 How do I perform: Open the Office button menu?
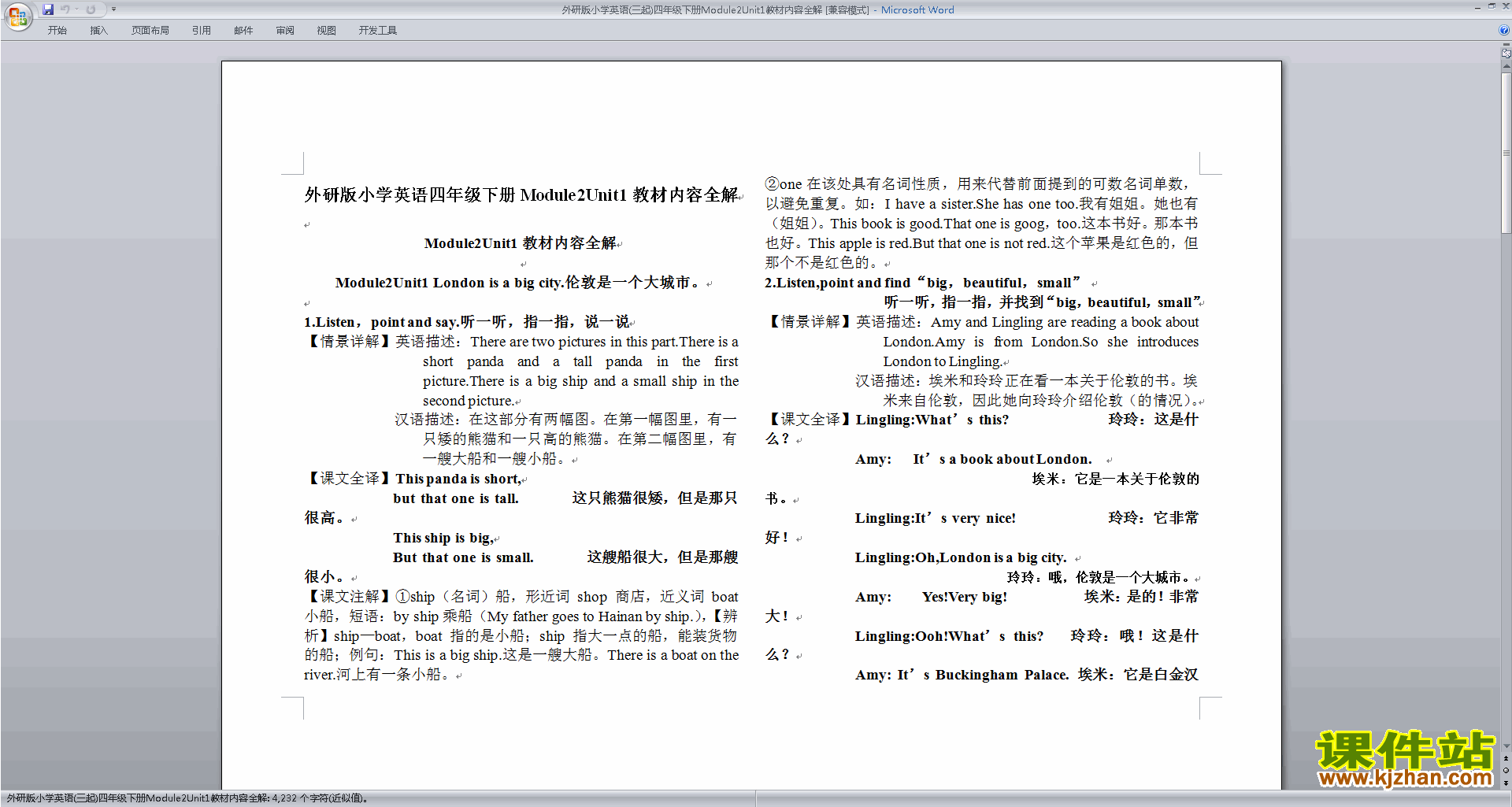pyautogui.click(x=17, y=16)
